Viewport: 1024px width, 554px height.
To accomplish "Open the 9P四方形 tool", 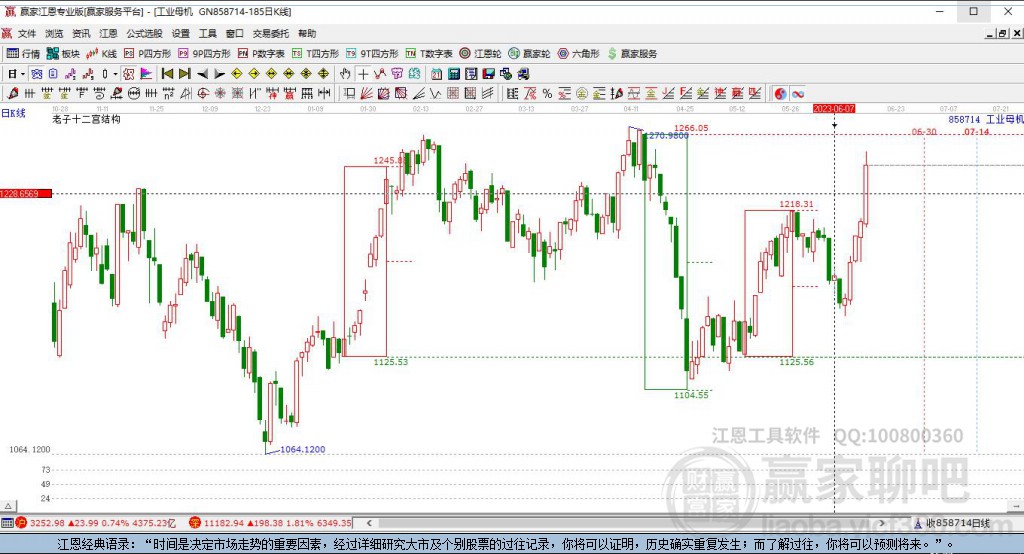I will pyautogui.click(x=204, y=54).
